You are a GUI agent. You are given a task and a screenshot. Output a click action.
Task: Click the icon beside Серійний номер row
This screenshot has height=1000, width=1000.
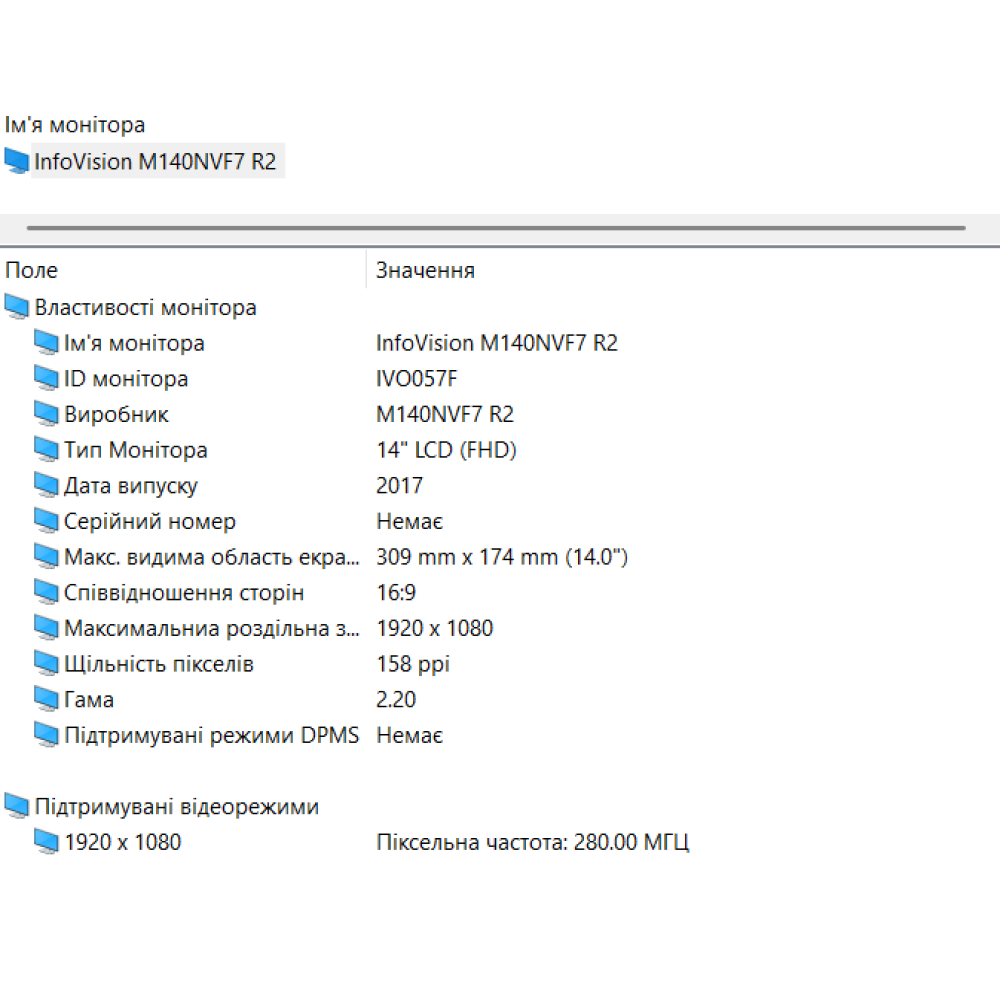[x=46, y=522]
